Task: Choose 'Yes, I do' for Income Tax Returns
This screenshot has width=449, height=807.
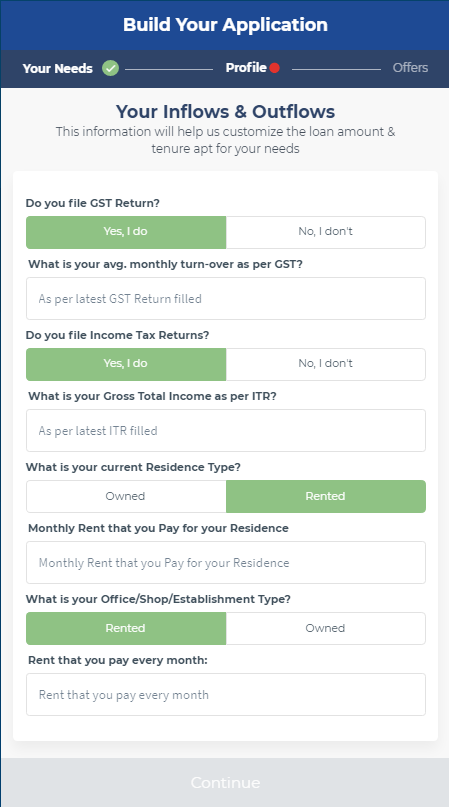Action: (126, 364)
